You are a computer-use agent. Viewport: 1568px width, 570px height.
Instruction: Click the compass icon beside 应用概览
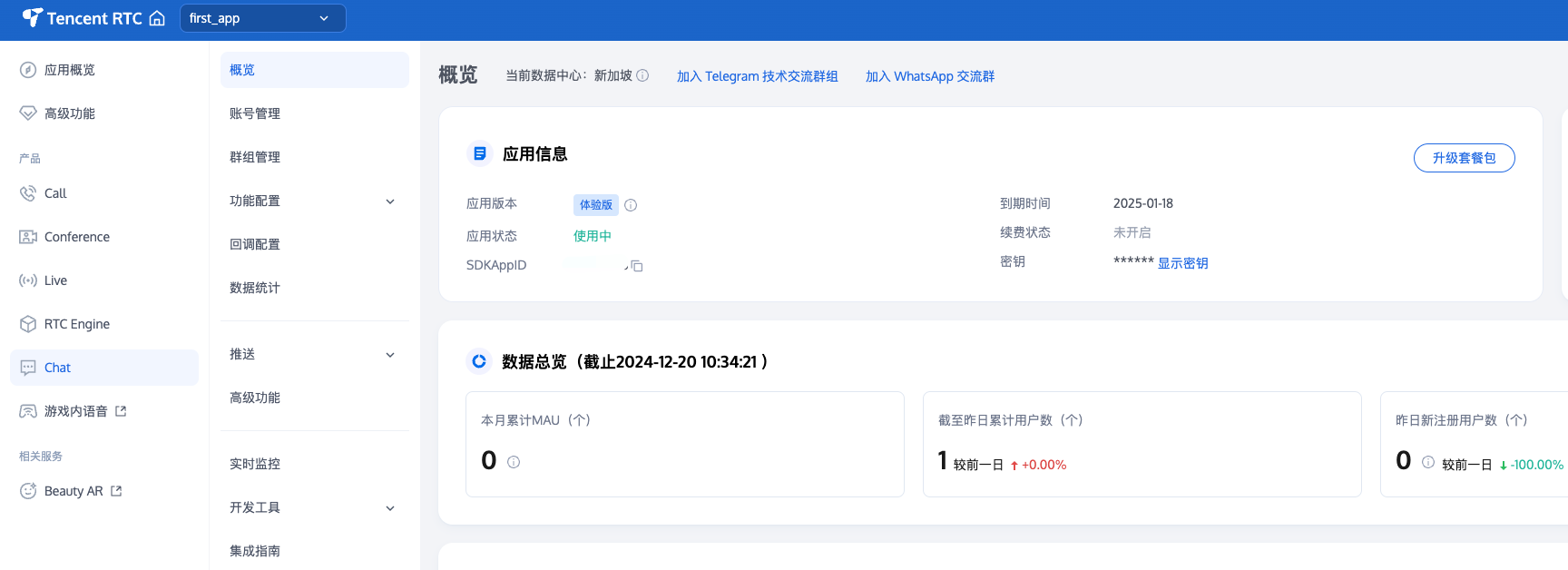[28, 70]
